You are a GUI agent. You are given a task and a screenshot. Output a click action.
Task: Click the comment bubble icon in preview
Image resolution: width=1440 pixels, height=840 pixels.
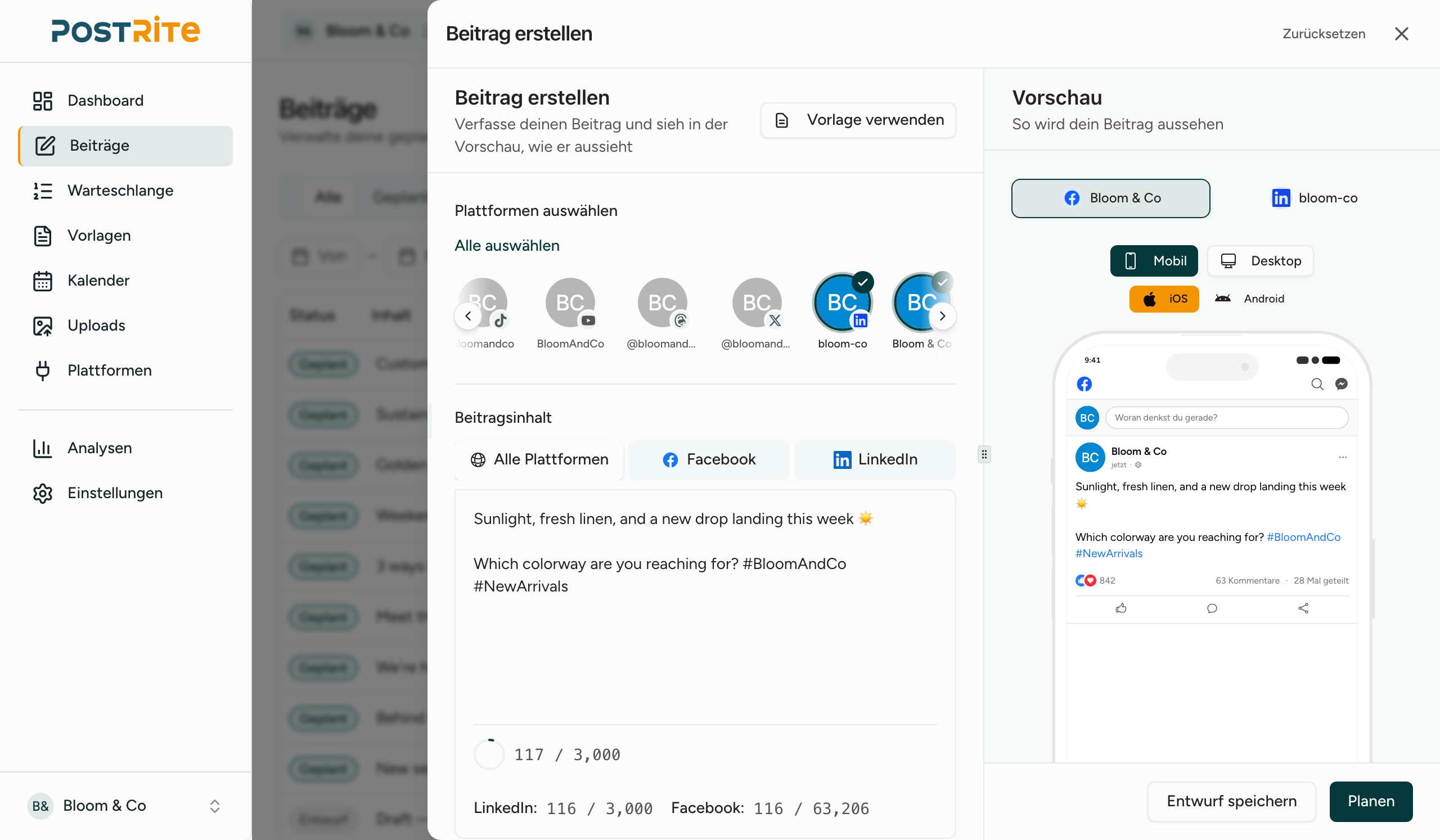point(1212,608)
